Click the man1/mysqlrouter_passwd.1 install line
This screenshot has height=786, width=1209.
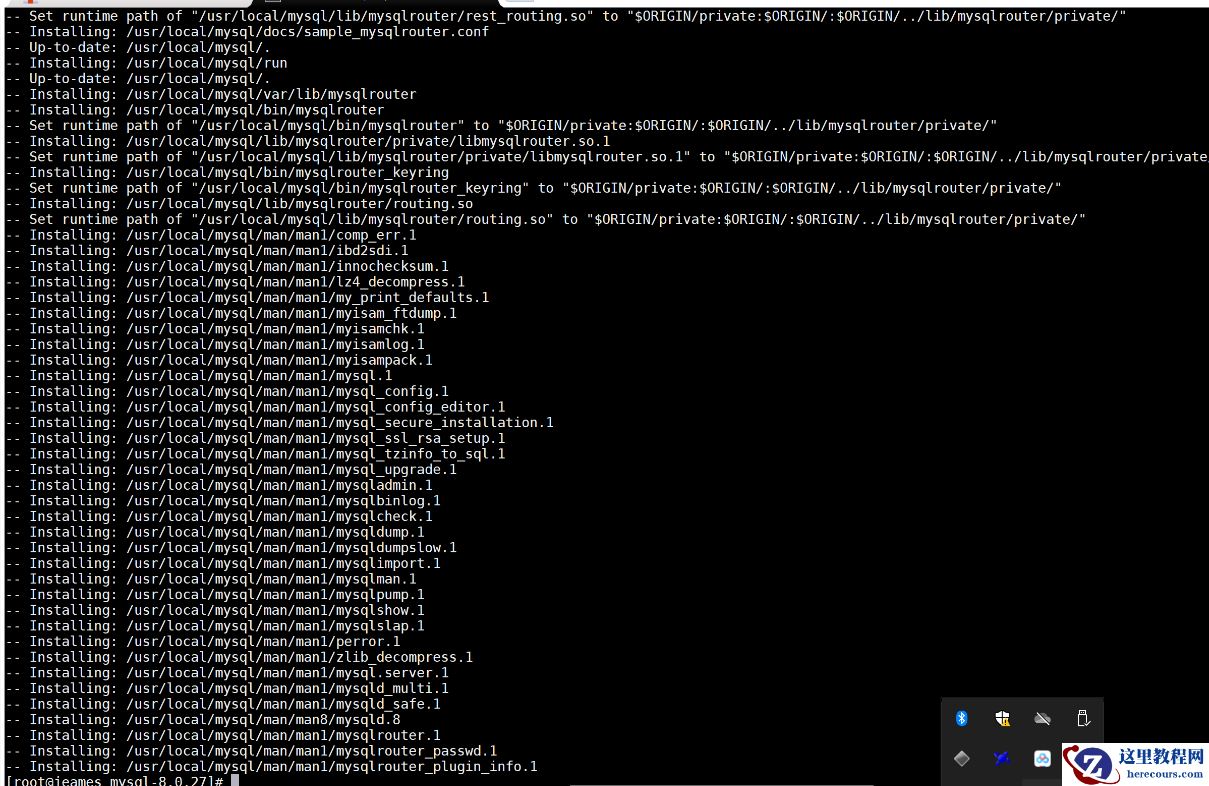tap(251, 751)
